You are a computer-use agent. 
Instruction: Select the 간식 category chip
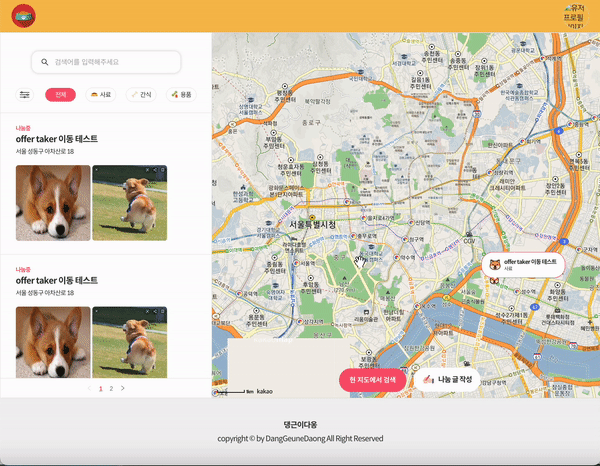(x=141, y=95)
